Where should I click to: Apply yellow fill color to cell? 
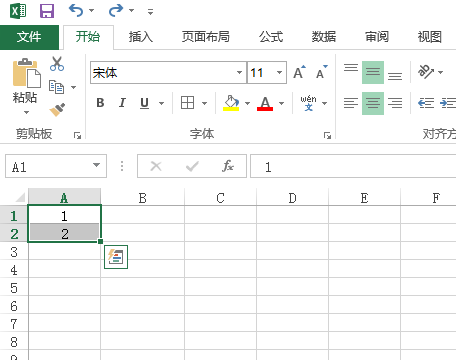231,103
